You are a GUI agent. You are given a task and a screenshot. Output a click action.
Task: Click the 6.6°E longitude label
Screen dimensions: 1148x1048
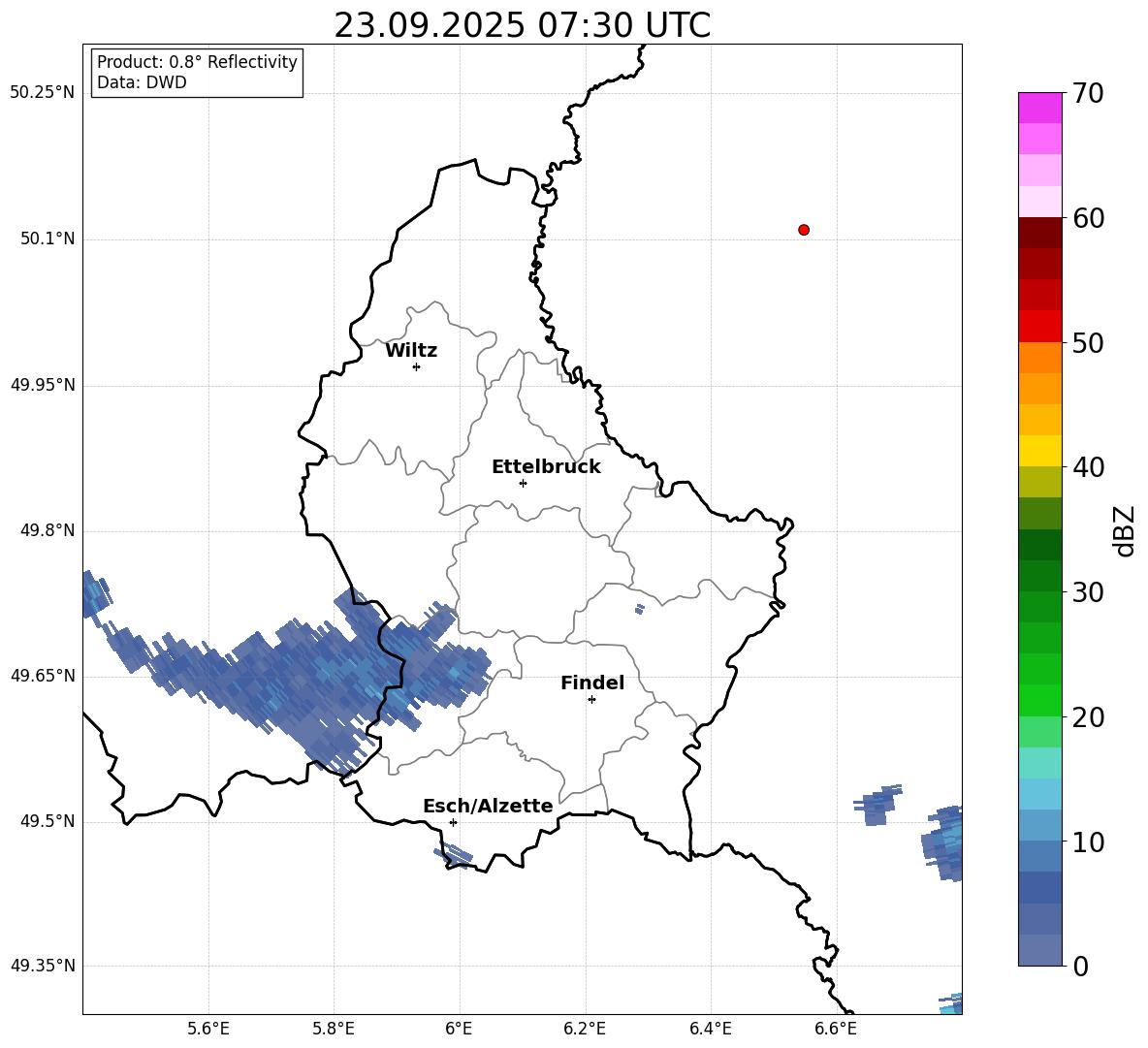tap(836, 1029)
